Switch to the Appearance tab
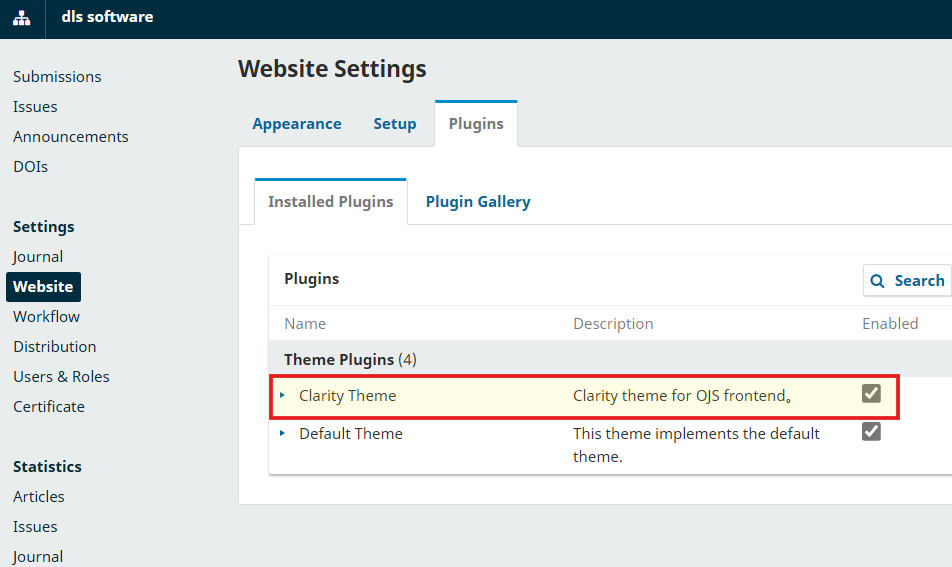Image resolution: width=952 pixels, height=567 pixels. click(296, 124)
